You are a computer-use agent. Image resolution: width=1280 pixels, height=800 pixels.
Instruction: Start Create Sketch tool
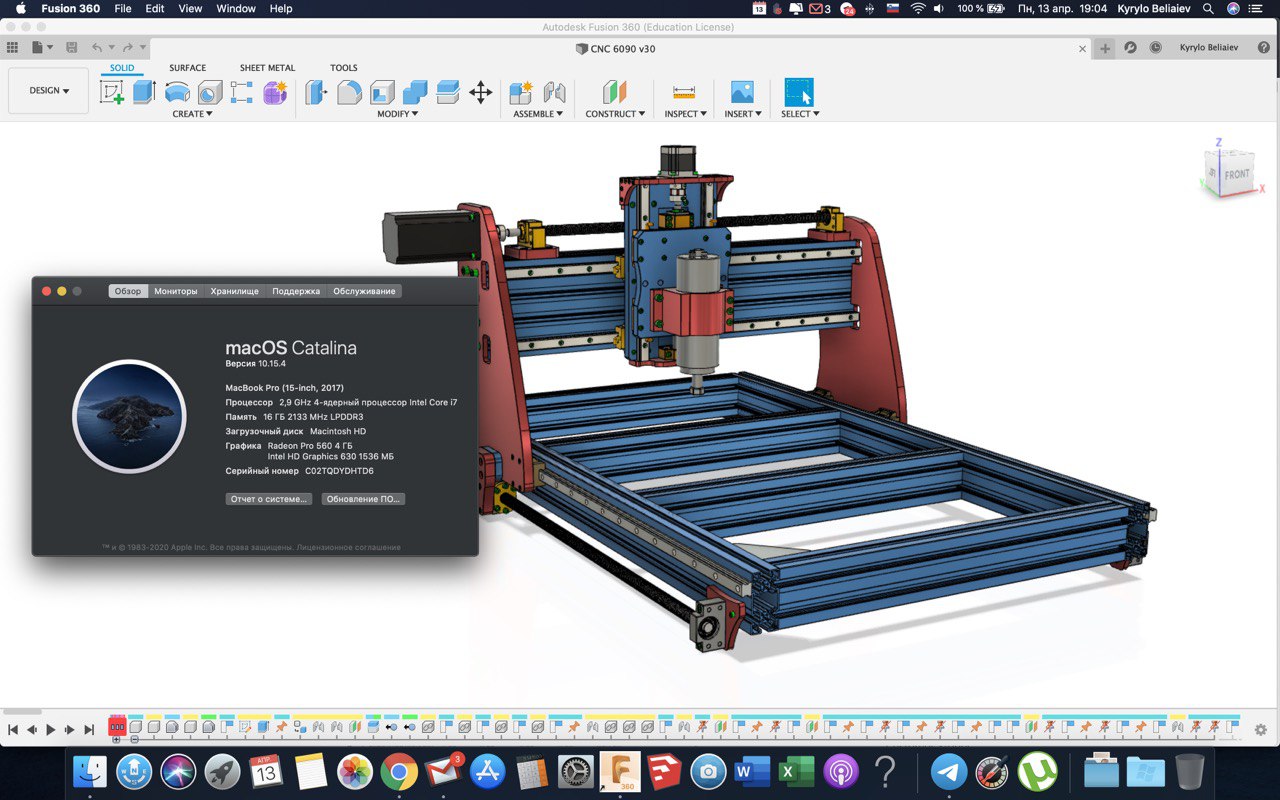[x=112, y=93]
